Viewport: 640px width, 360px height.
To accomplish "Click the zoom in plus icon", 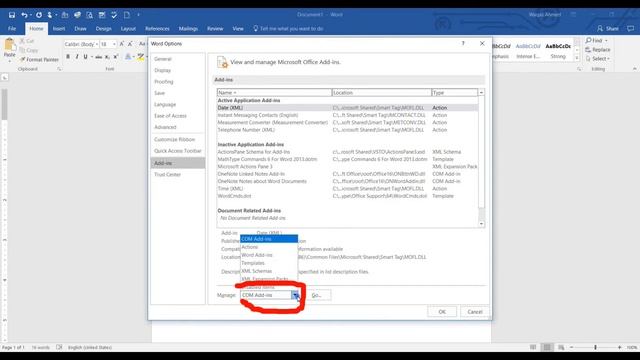I will (620, 347).
